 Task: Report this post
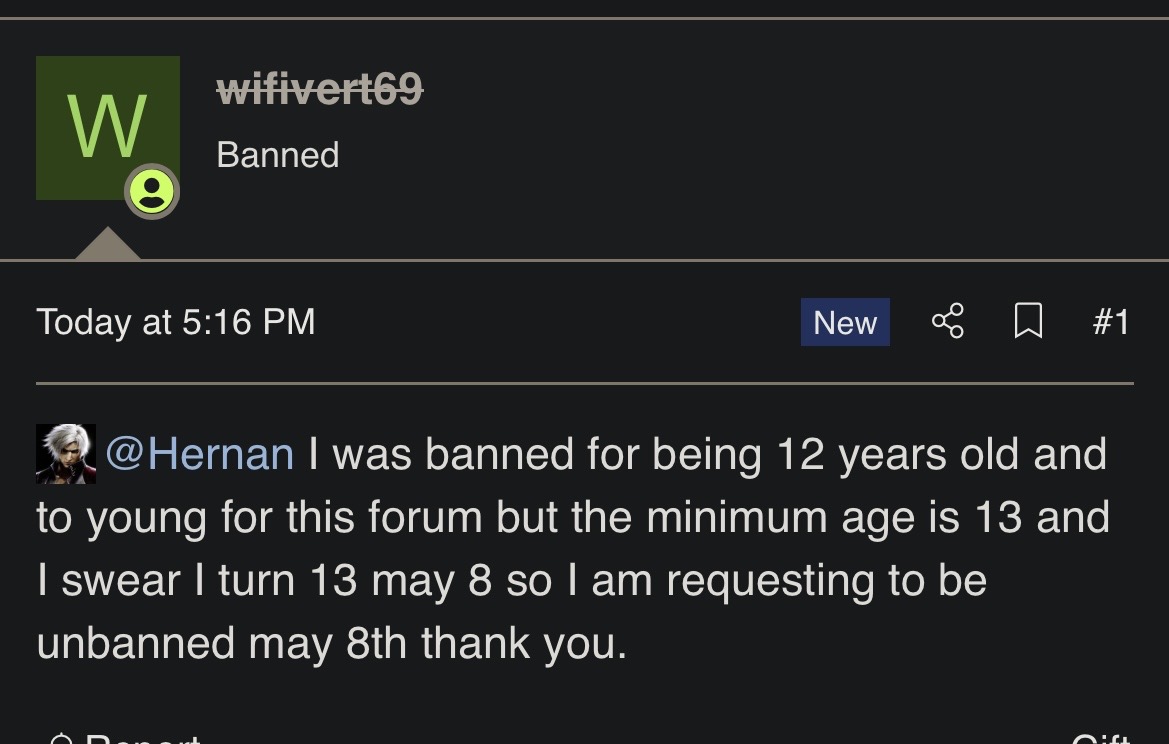[x=140, y=741]
